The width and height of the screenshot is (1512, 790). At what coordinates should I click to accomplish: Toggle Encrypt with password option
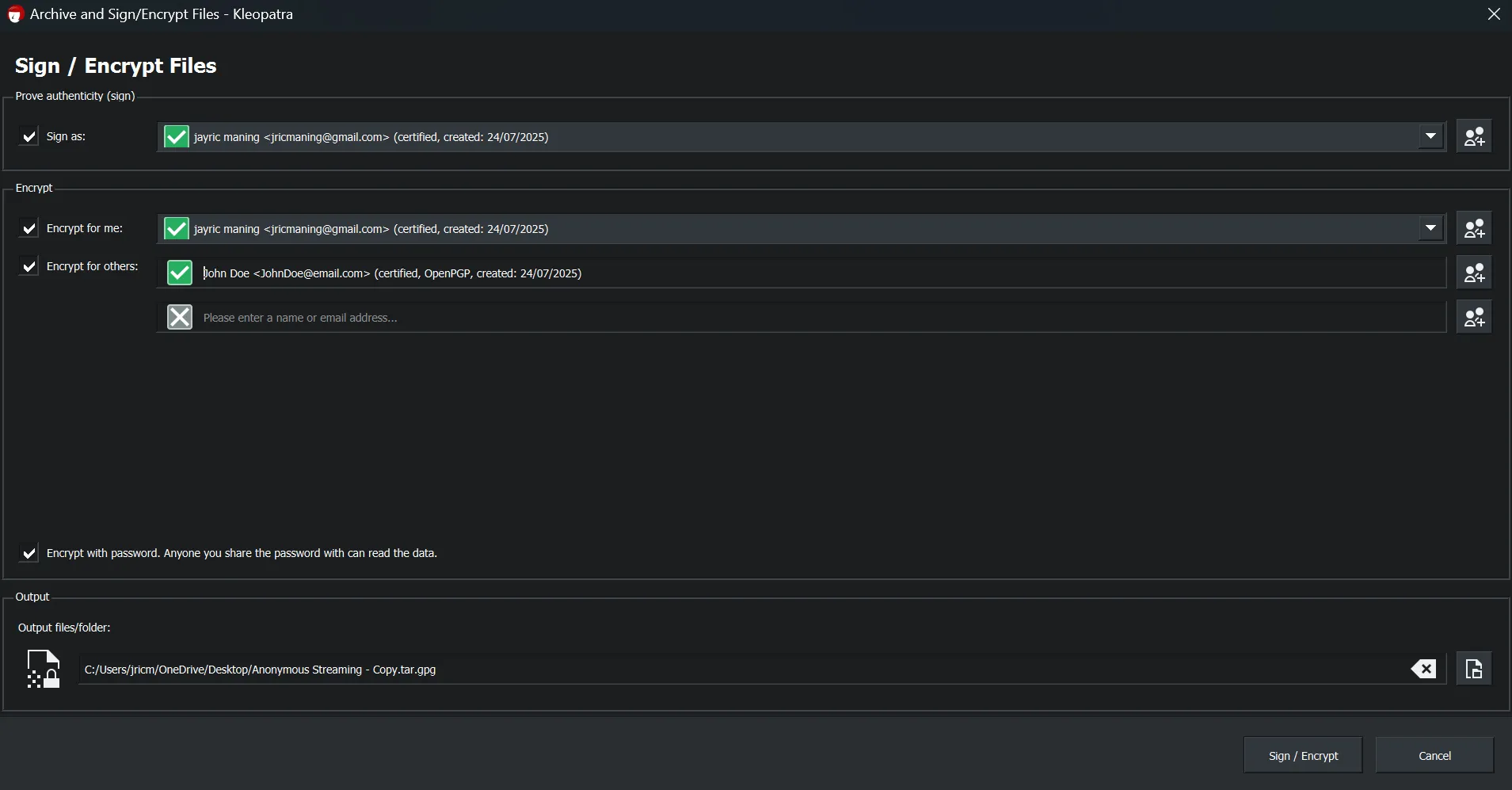point(29,553)
